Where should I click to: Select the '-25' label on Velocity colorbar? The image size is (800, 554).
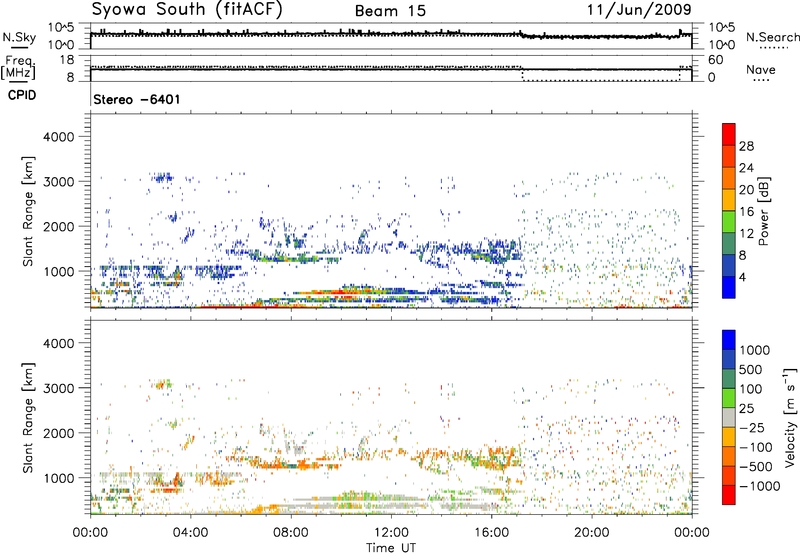click(753, 427)
